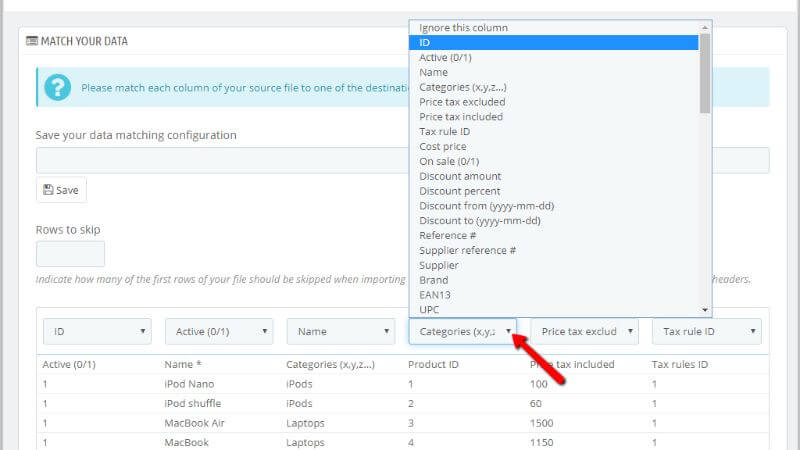Choose 'Cost price' option
This screenshot has width=800, height=450.
pos(554,146)
